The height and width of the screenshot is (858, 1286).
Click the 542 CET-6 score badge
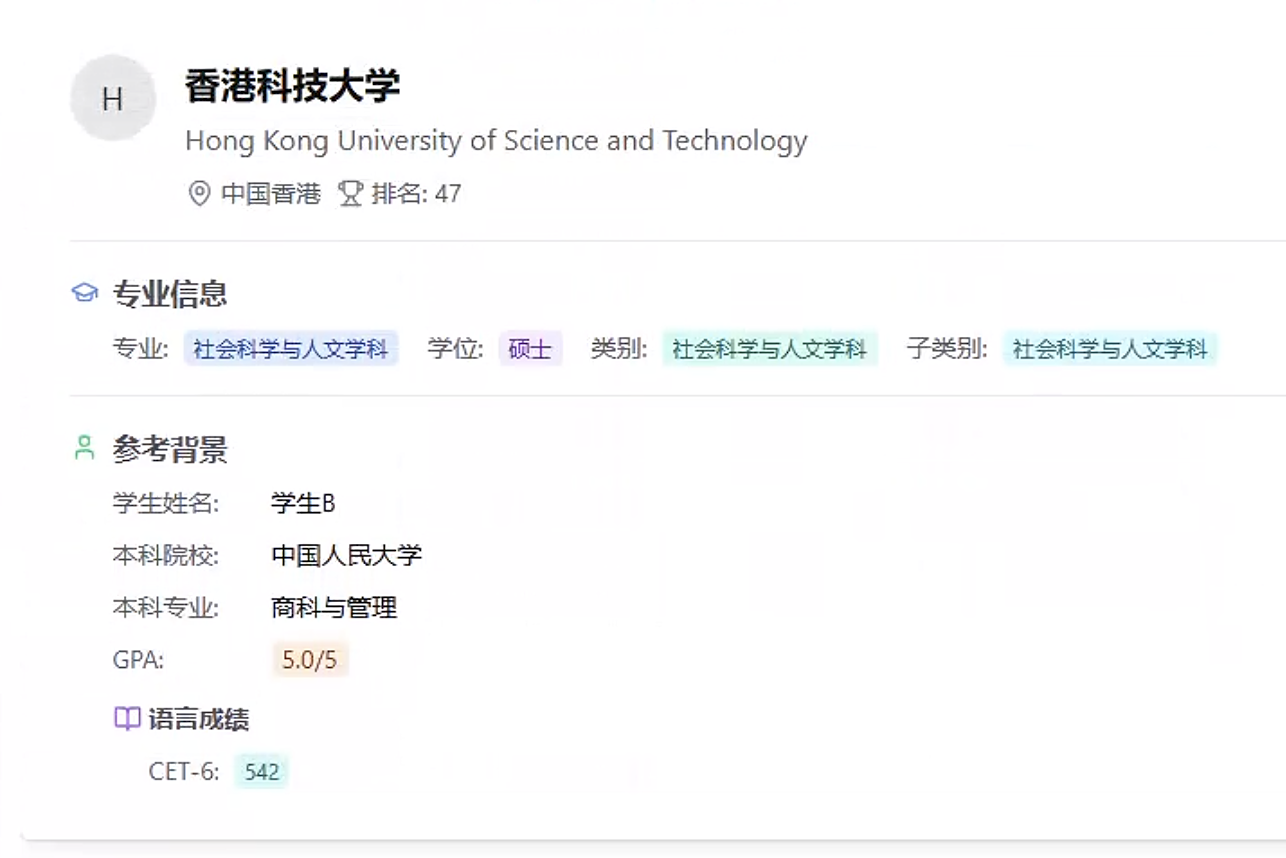click(x=261, y=772)
